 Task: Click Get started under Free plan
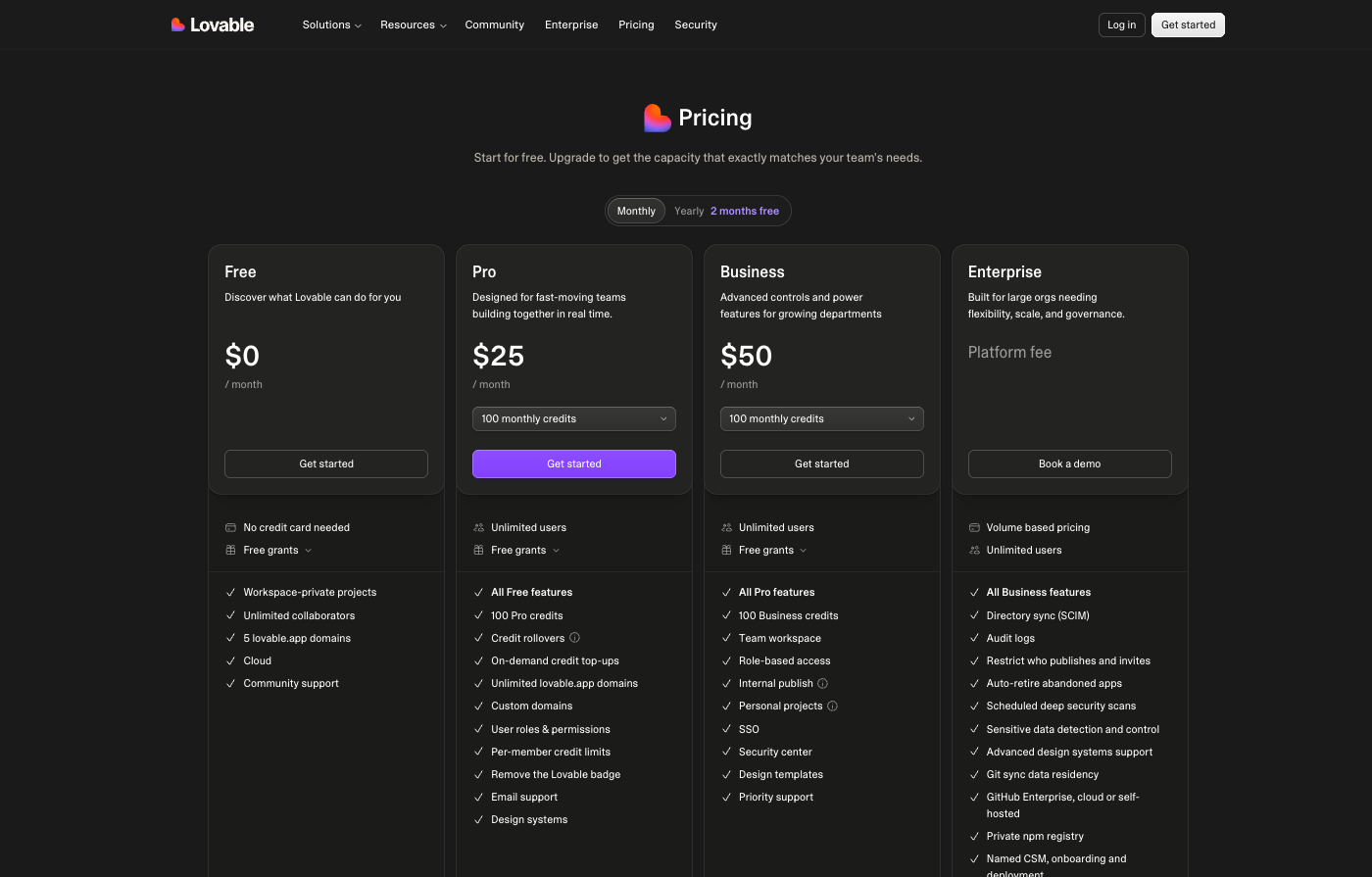pyautogui.click(x=326, y=463)
